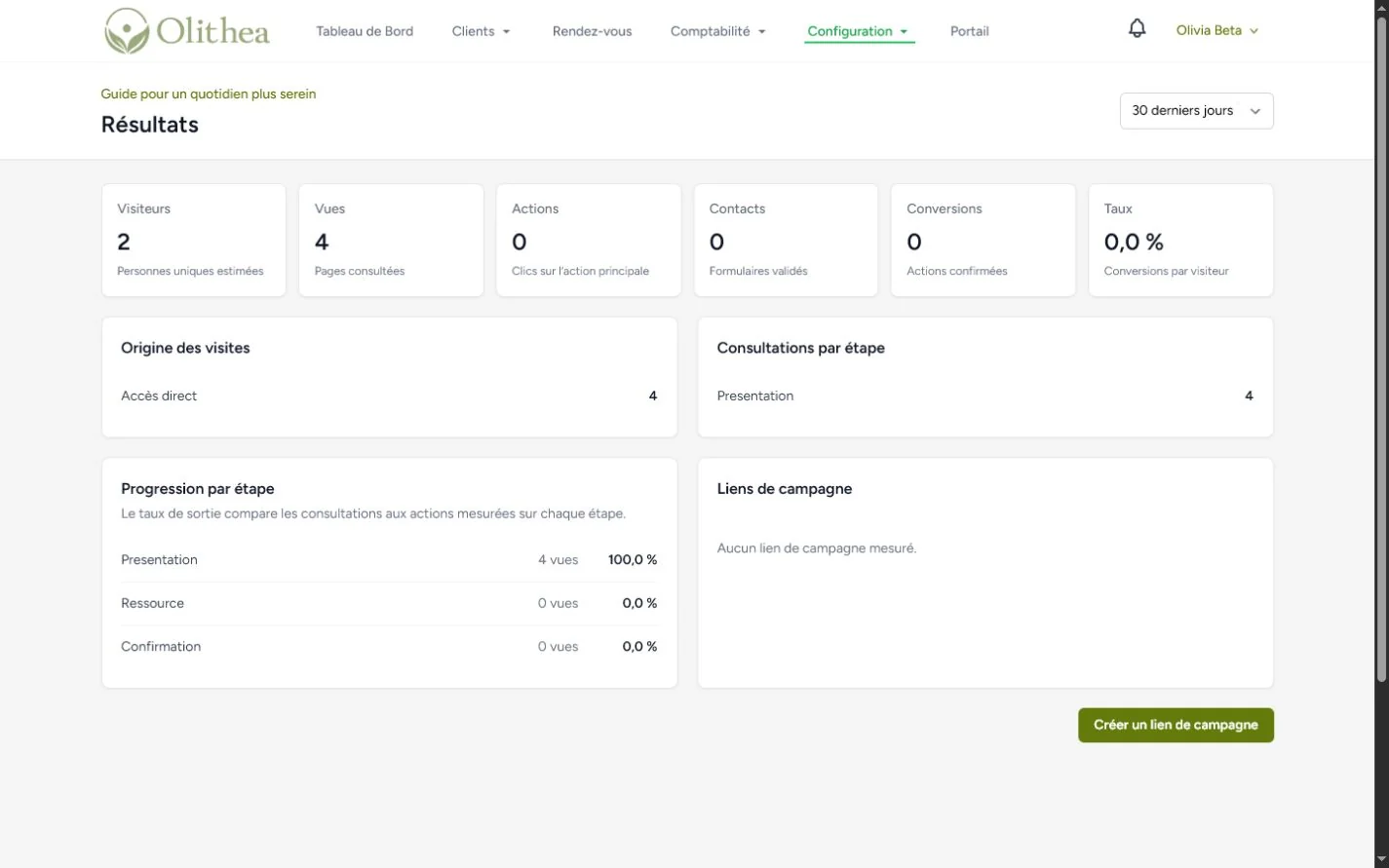This screenshot has width=1389, height=868.
Task: Follow the Guide pour un quotidien plus serein link
Action: coord(209,94)
